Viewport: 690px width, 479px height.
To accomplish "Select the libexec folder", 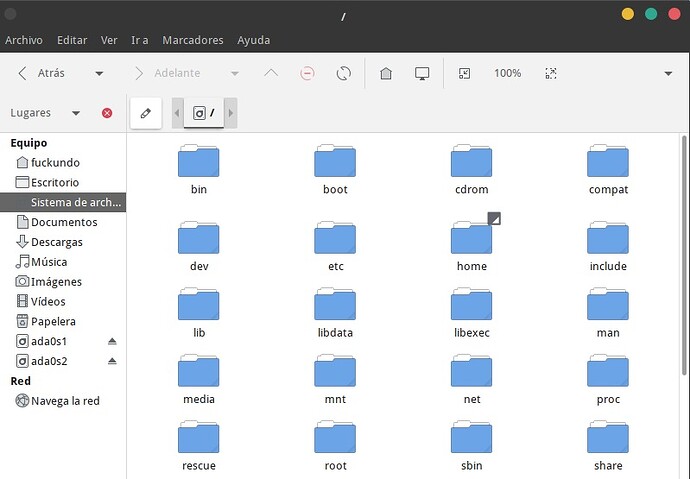I will click(471, 313).
